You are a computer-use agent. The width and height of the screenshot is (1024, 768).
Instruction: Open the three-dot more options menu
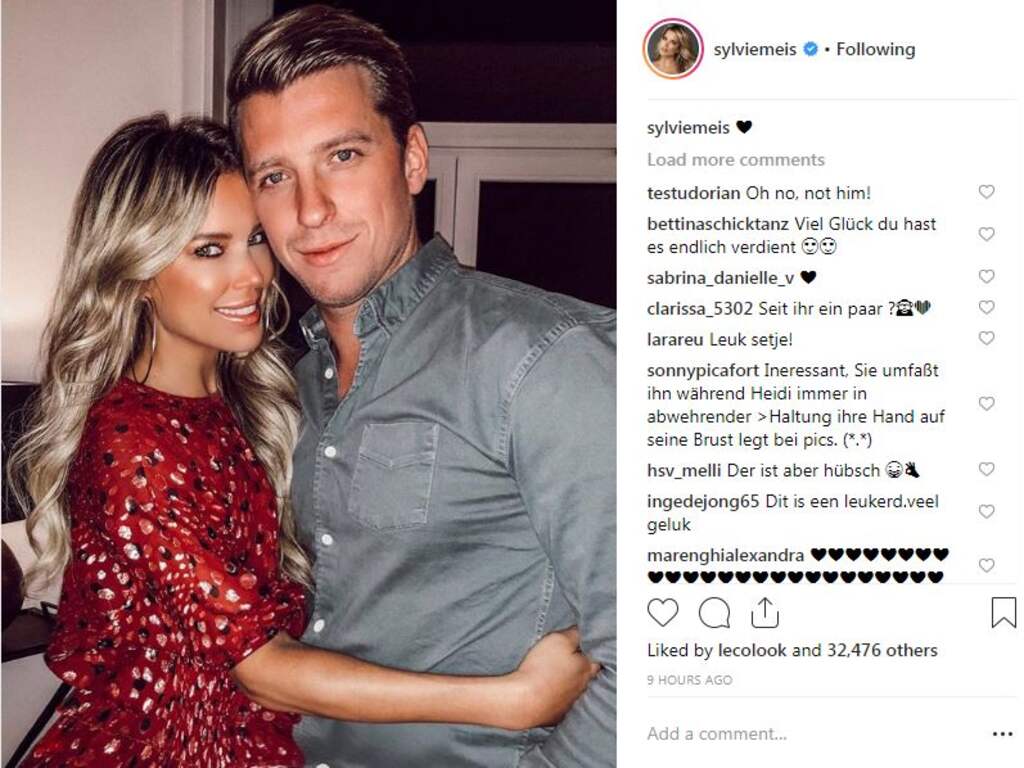[1002, 734]
